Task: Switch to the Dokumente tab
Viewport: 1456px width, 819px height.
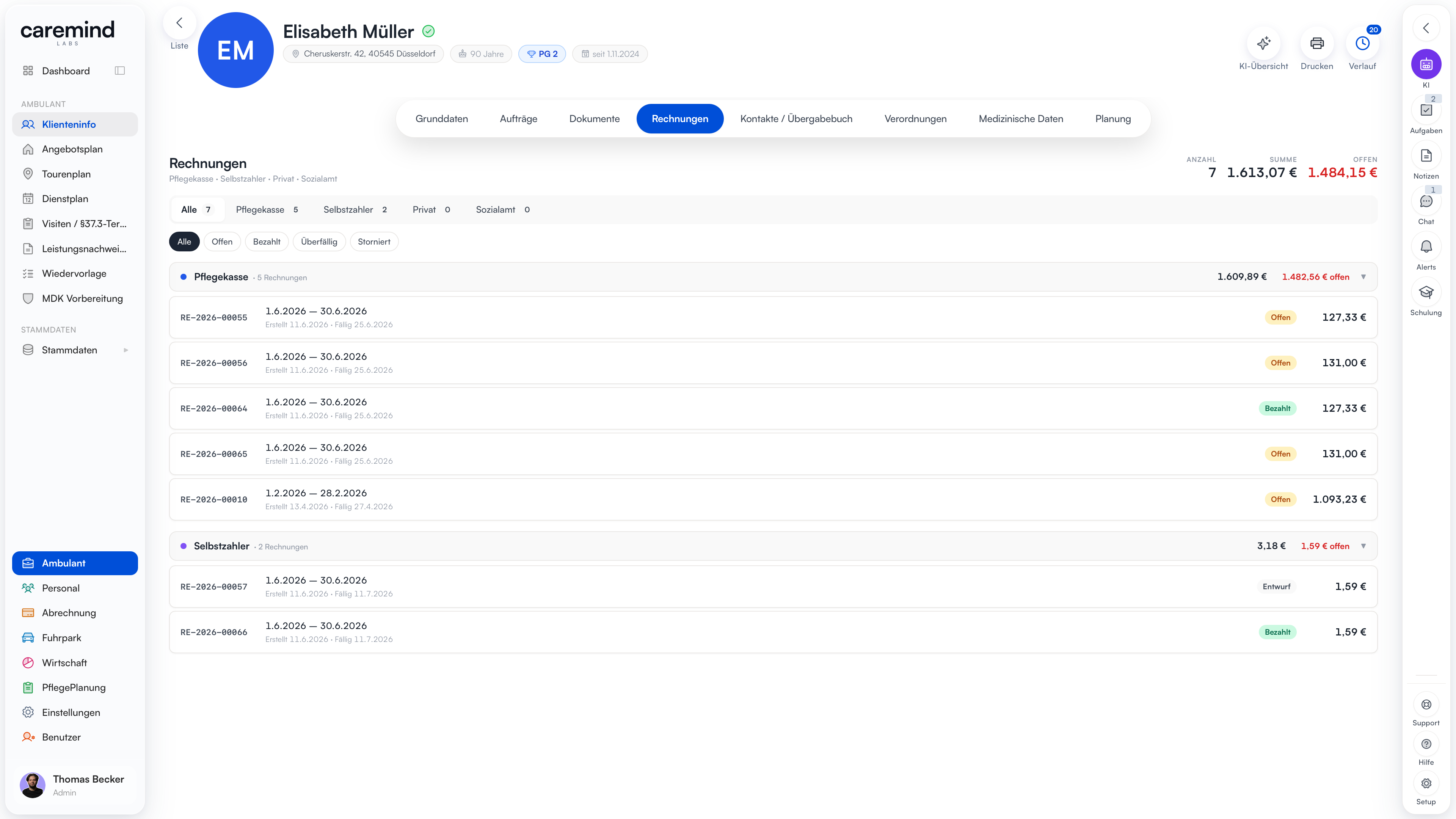Action: click(x=594, y=119)
